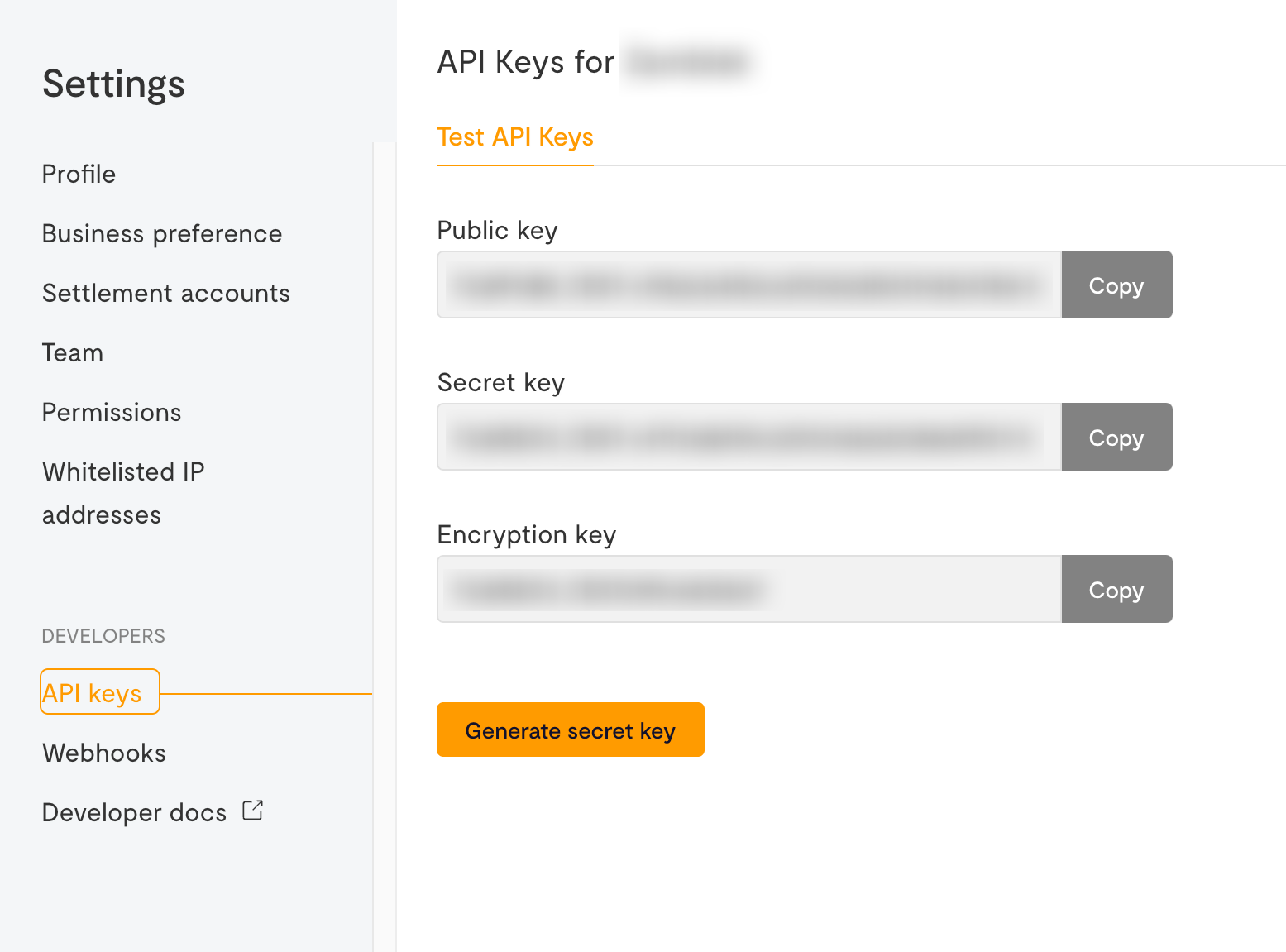This screenshot has width=1286, height=952.
Task: Select Whitelisted IP addresses
Action: [x=123, y=493]
